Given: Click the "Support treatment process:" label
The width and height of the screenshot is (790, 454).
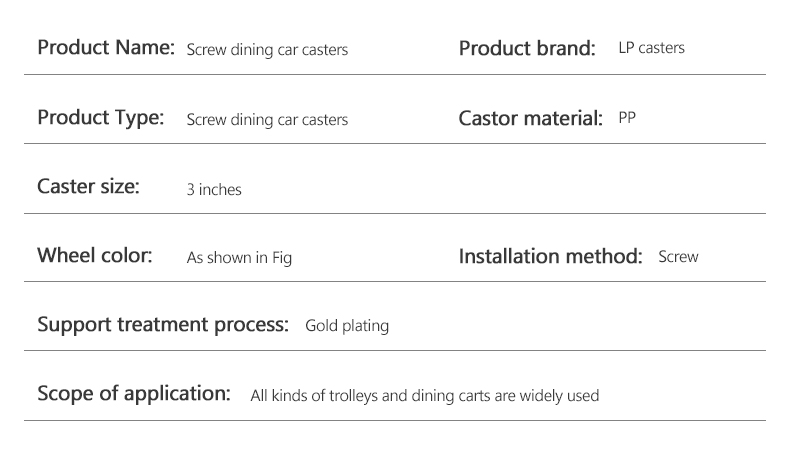Looking at the screenshot, I should pyautogui.click(x=162, y=325).
